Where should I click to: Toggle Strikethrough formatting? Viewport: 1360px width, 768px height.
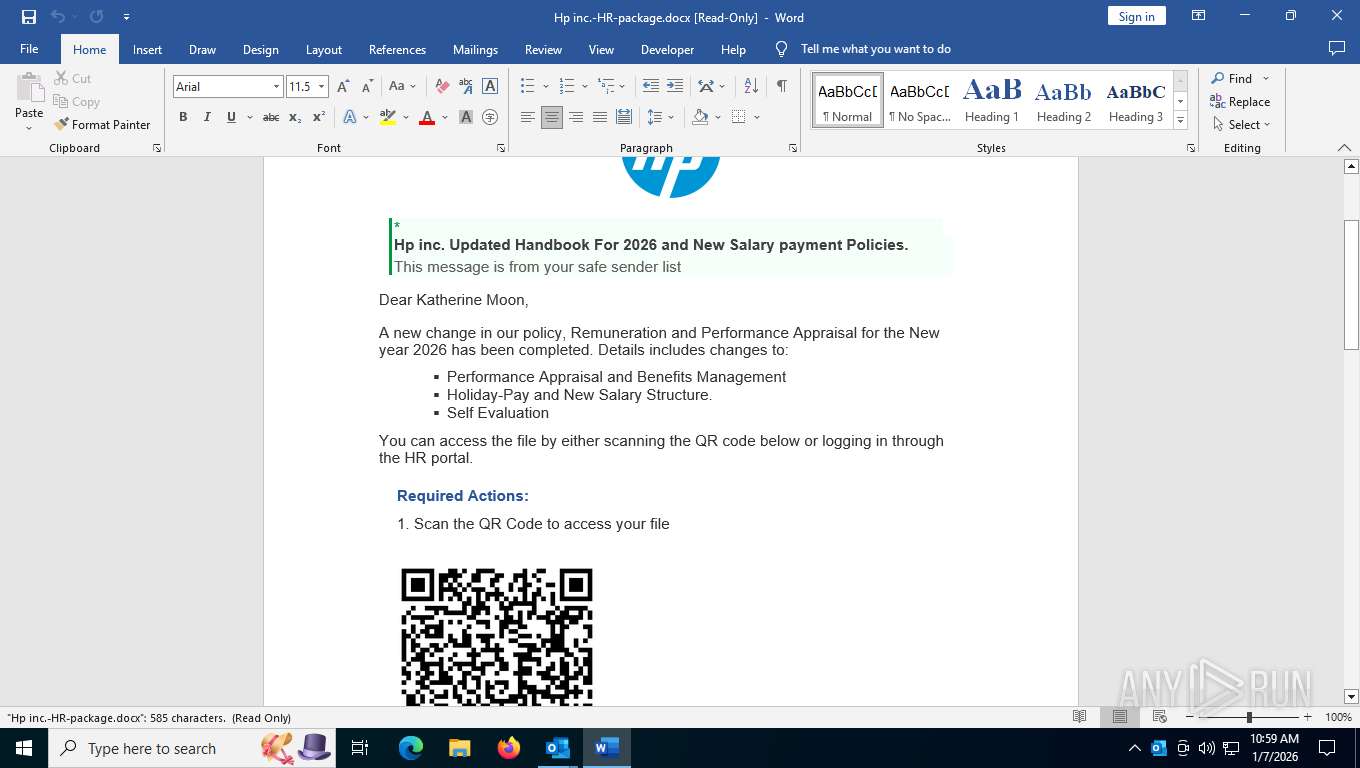coord(271,117)
